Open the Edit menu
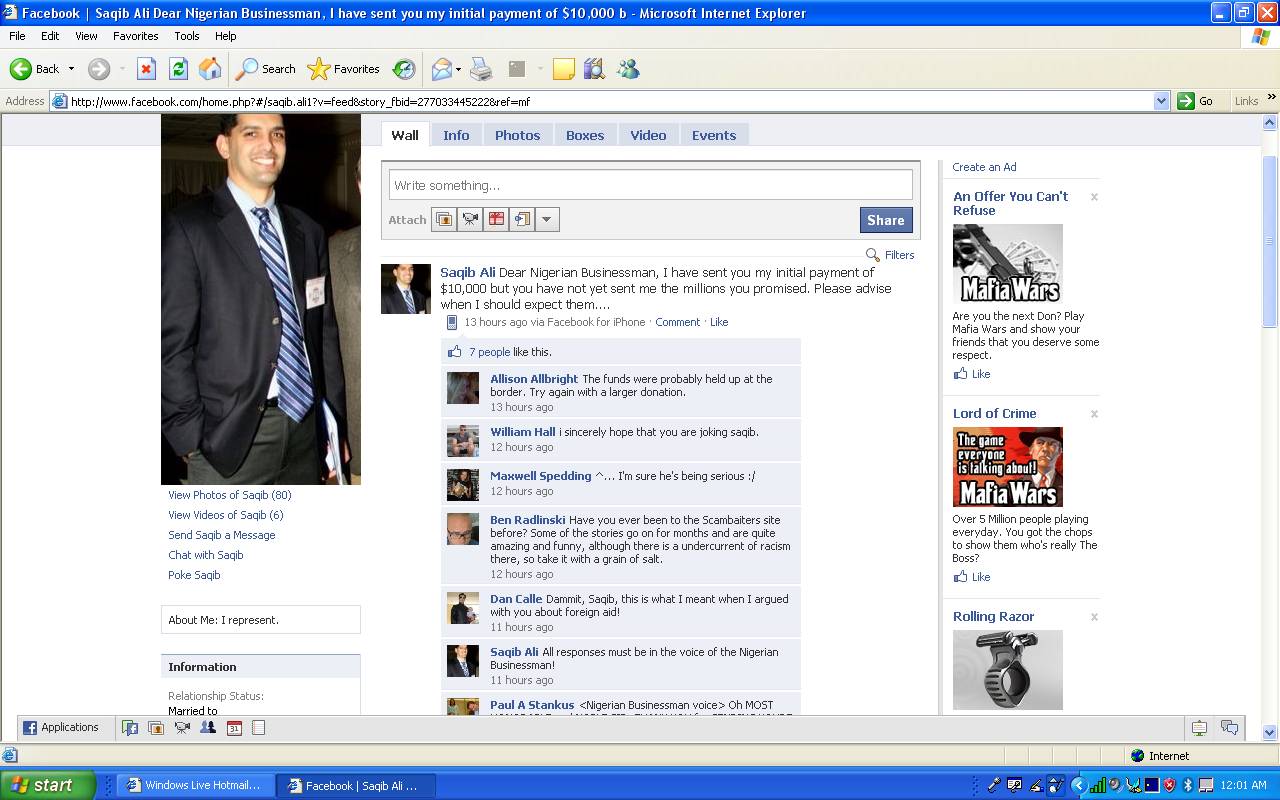The image size is (1280, 800). (x=50, y=36)
